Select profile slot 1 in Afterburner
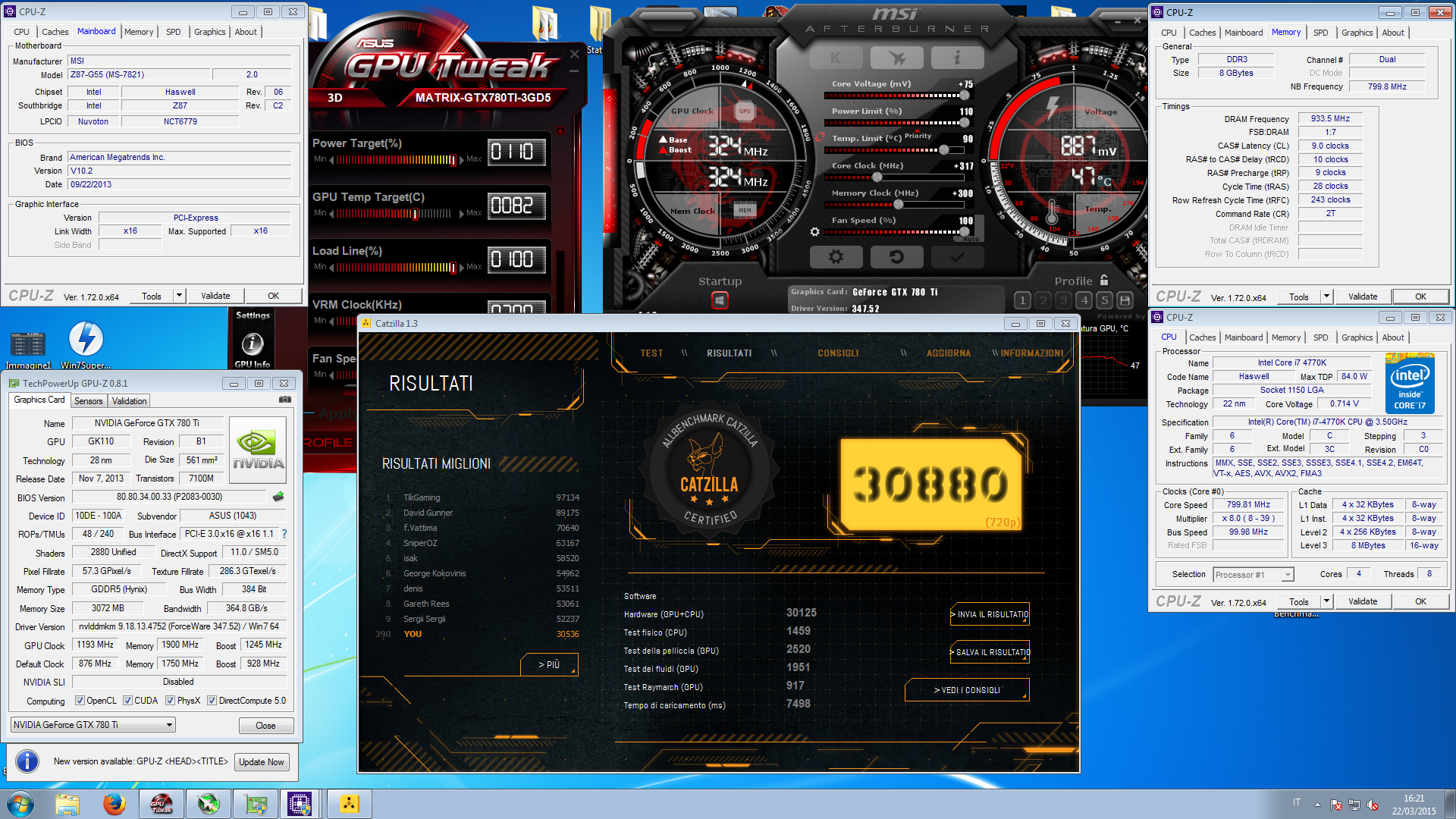This screenshot has height=819, width=1456. [1022, 300]
